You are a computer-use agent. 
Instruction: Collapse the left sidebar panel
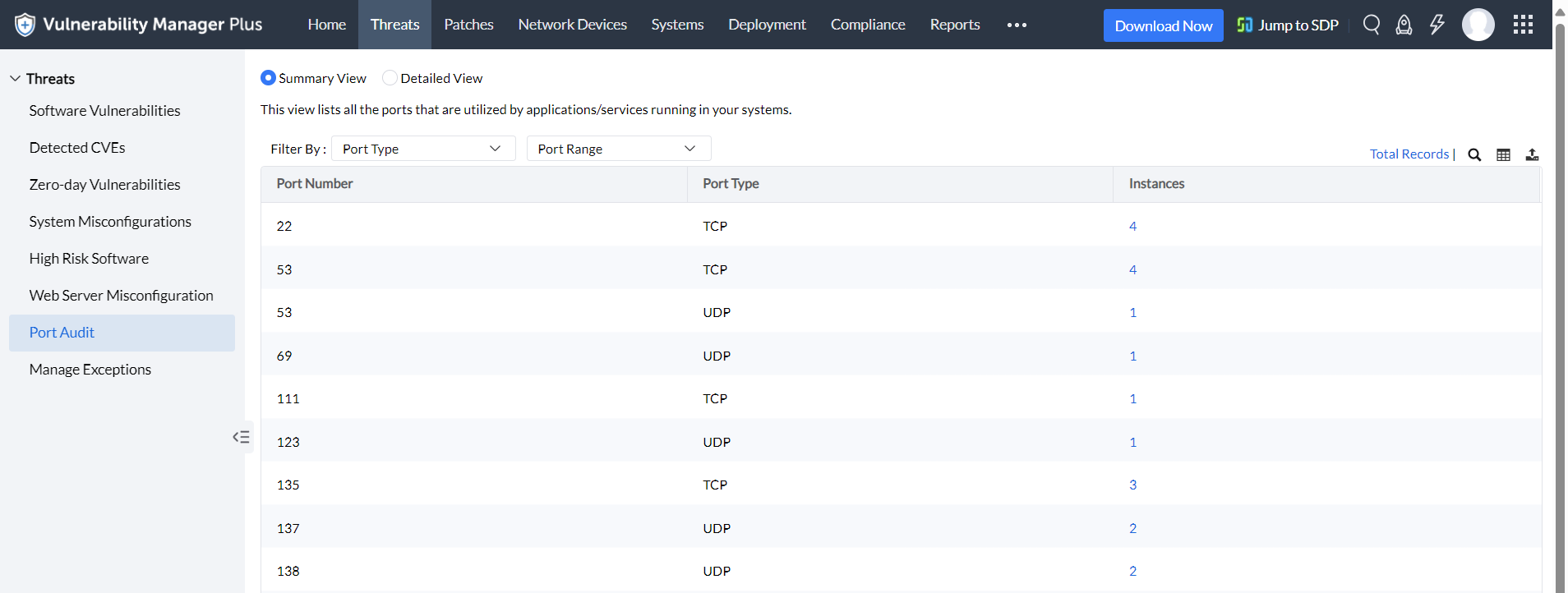(241, 437)
